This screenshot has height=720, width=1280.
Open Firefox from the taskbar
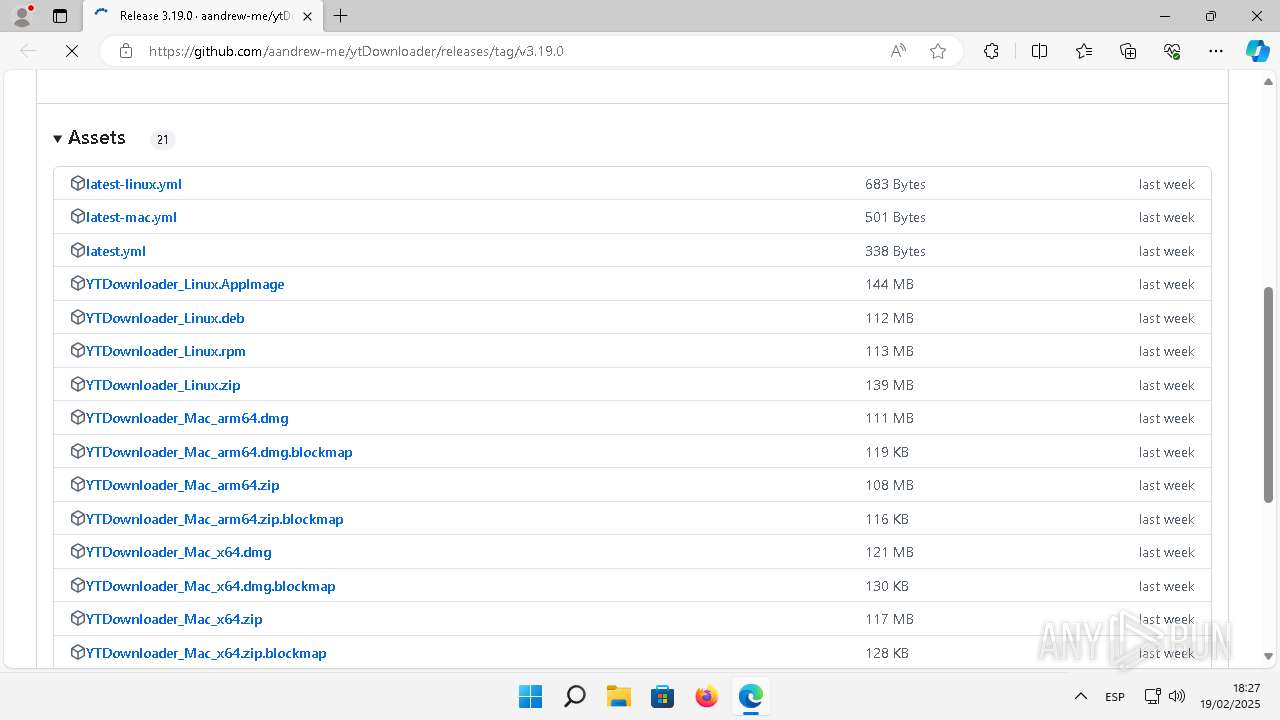[x=706, y=696]
